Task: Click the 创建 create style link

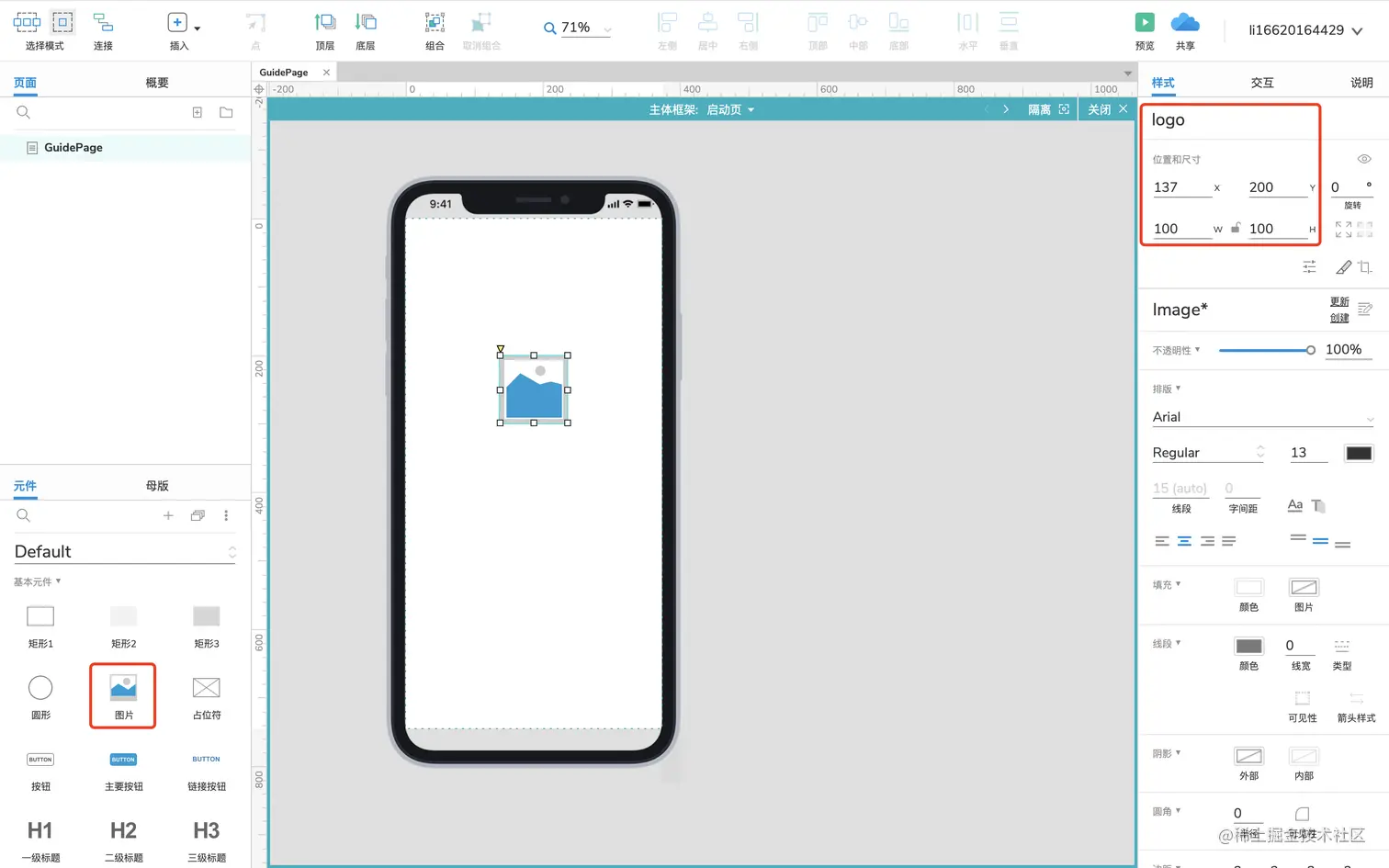Action: point(1339,318)
